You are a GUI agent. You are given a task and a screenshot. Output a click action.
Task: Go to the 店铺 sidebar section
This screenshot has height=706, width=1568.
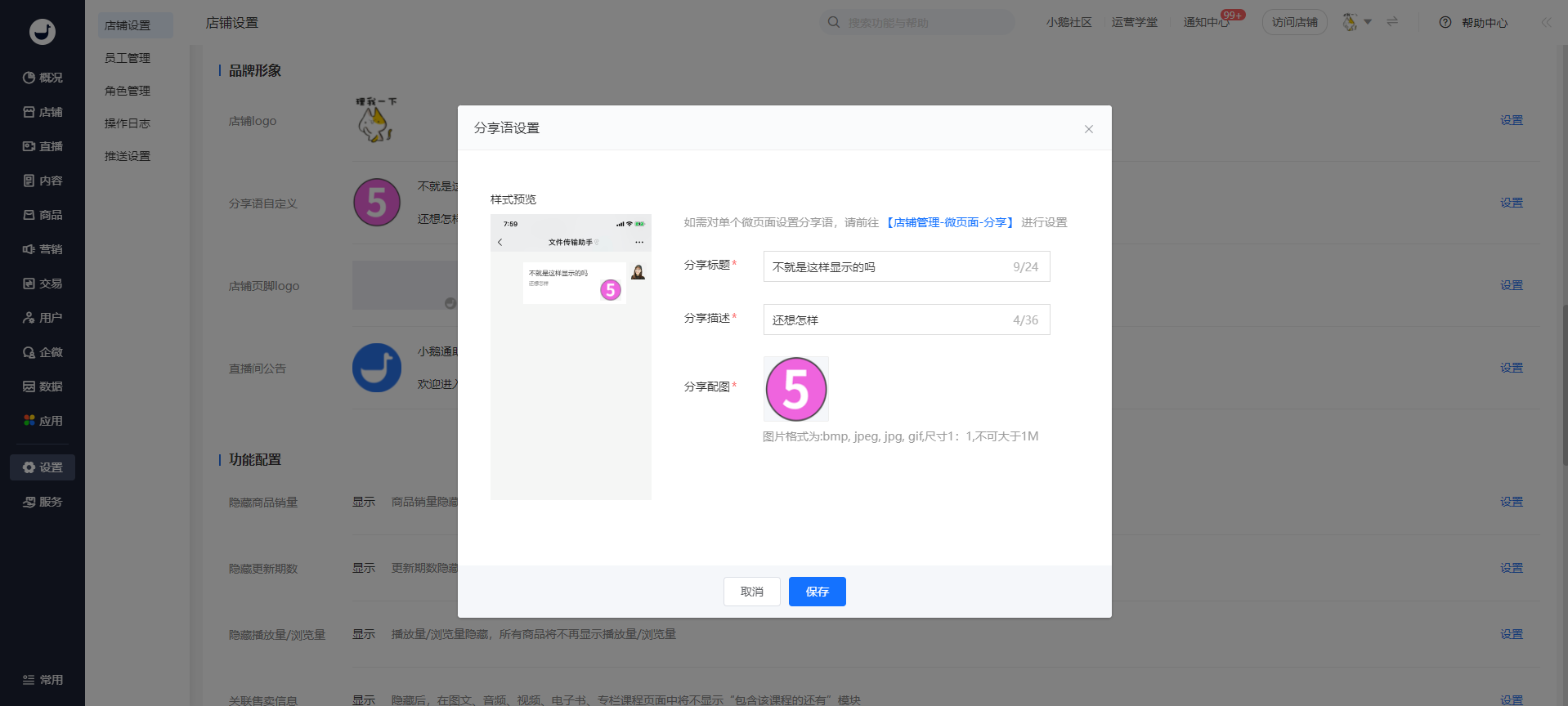coord(43,112)
